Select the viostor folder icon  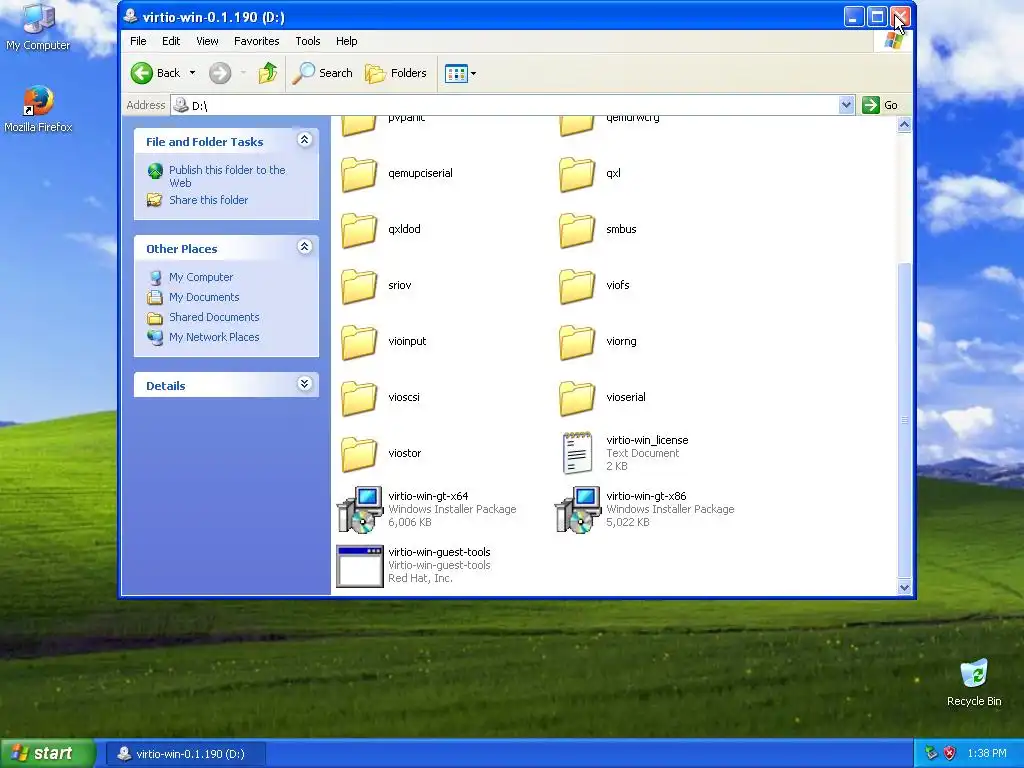click(x=359, y=455)
